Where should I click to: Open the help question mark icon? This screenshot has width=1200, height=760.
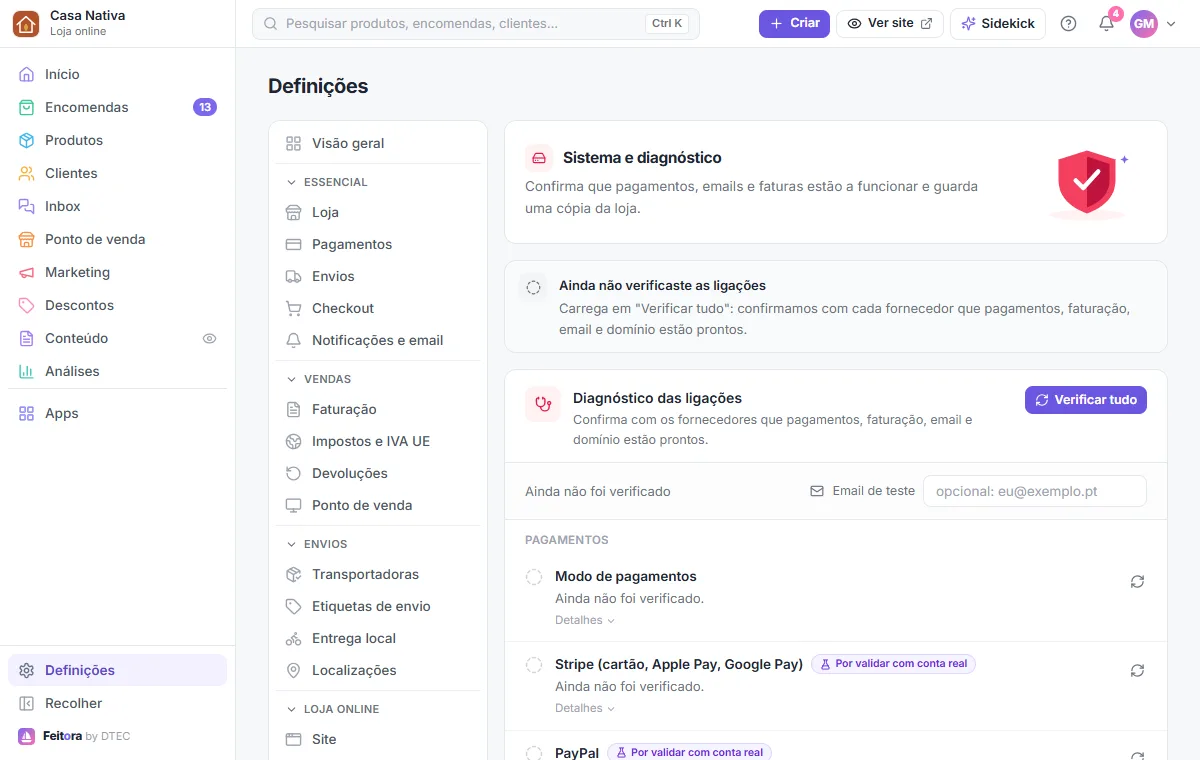click(x=1068, y=23)
